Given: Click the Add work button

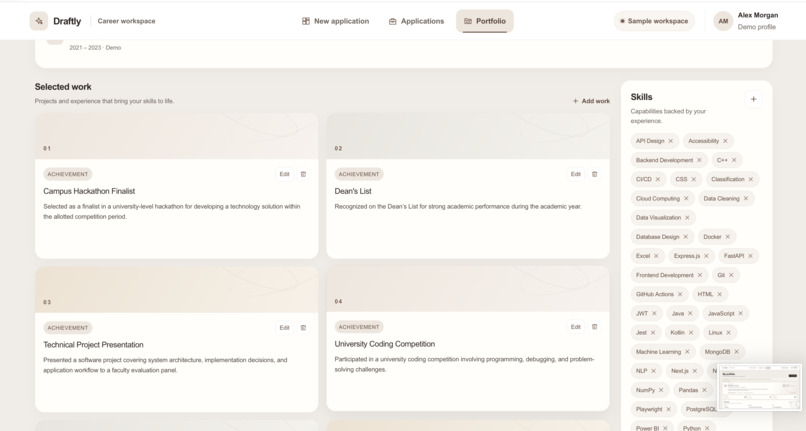Looking at the screenshot, I should [x=591, y=101].
